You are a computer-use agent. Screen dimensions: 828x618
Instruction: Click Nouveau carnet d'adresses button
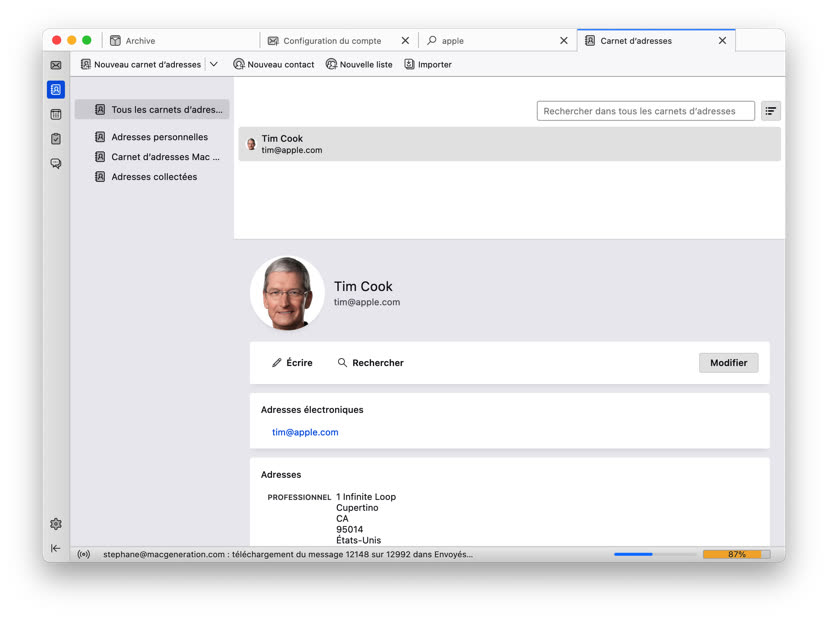140,64
